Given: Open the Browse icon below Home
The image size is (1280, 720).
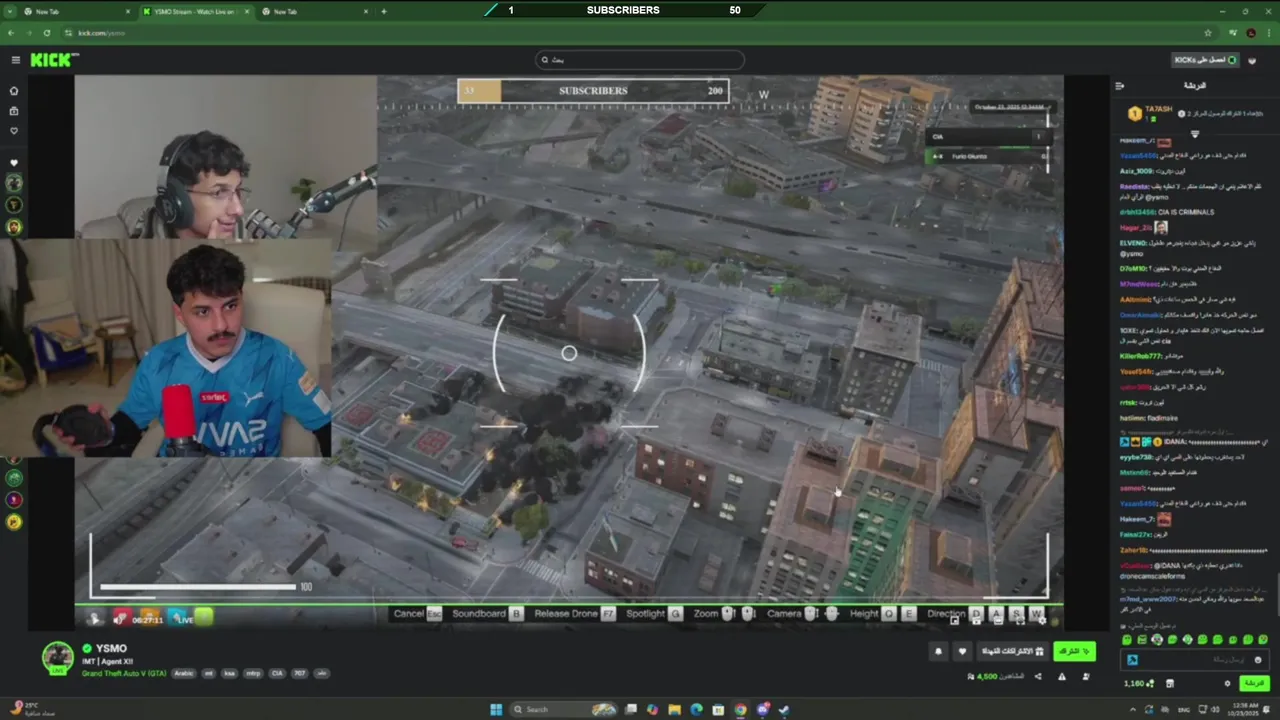Looking at the screenshot, I should pyautogui.click(x=14, y=111).
